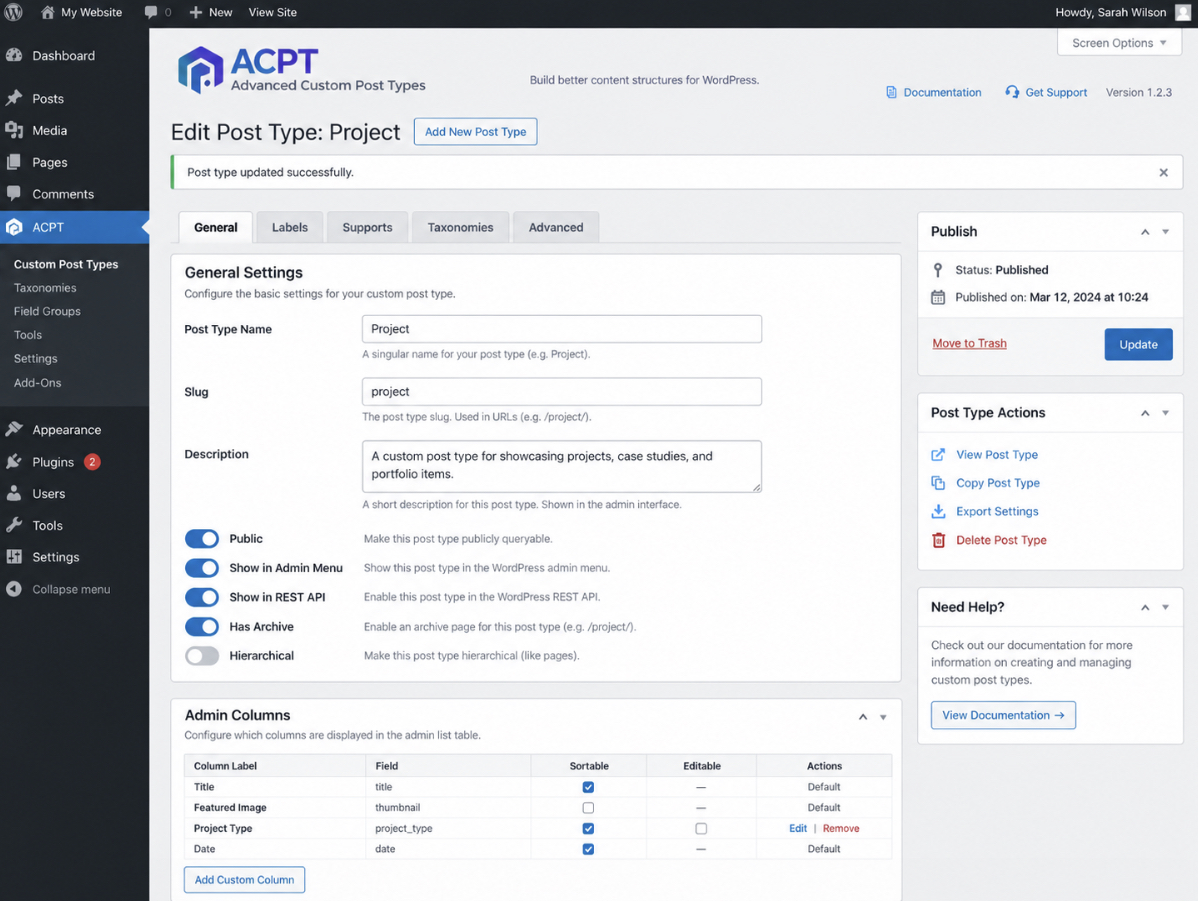1198x901 pixels.
Task: Toggle the Show in Admin Menu switch
Action: (x=202, y=568)
